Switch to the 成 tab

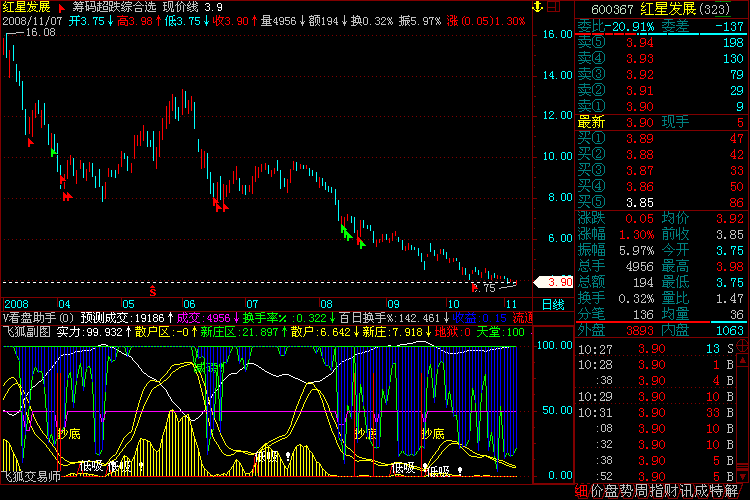click(x=701, y=491)
